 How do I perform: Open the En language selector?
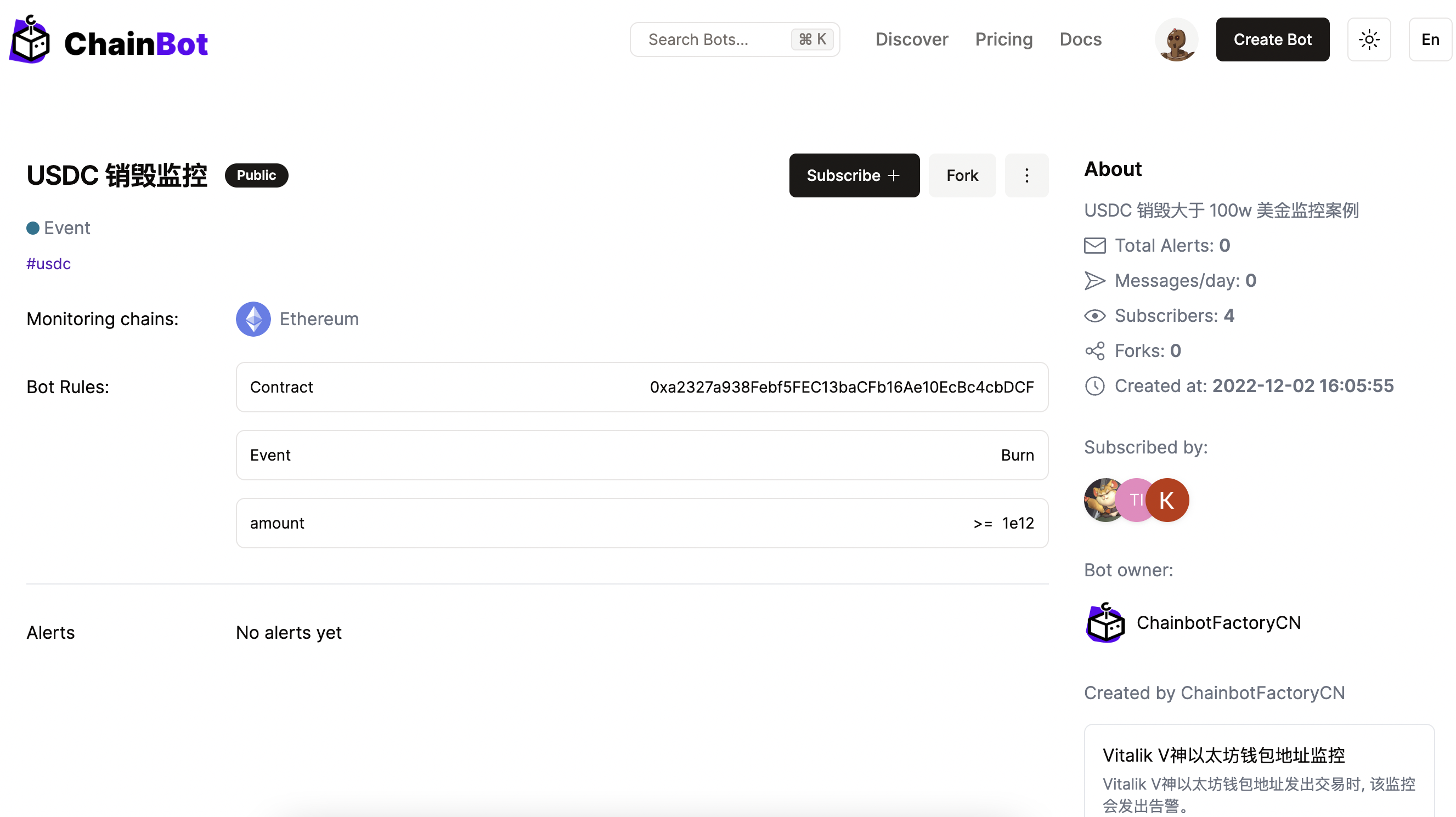[x=1430, y=39]
